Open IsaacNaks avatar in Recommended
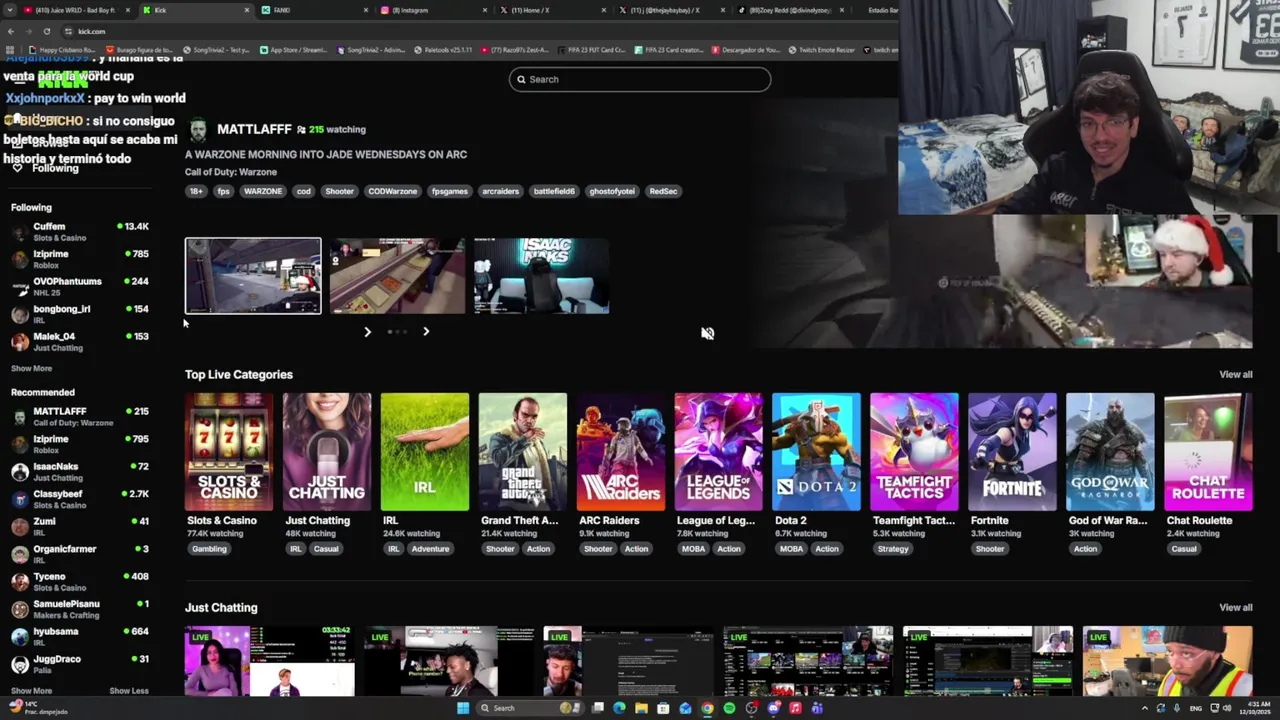 19,472
